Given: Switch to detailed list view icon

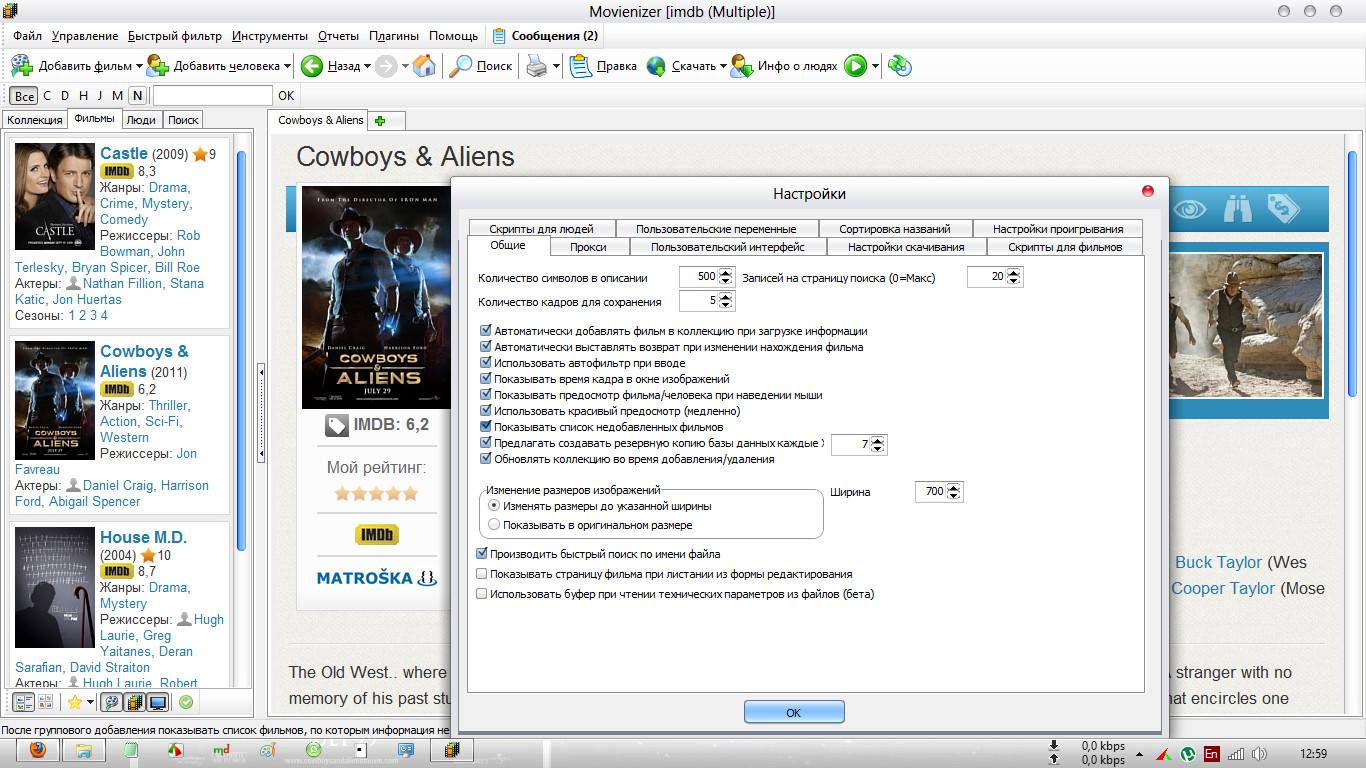Looking at the screenshot, I should (x=24, y=702).
